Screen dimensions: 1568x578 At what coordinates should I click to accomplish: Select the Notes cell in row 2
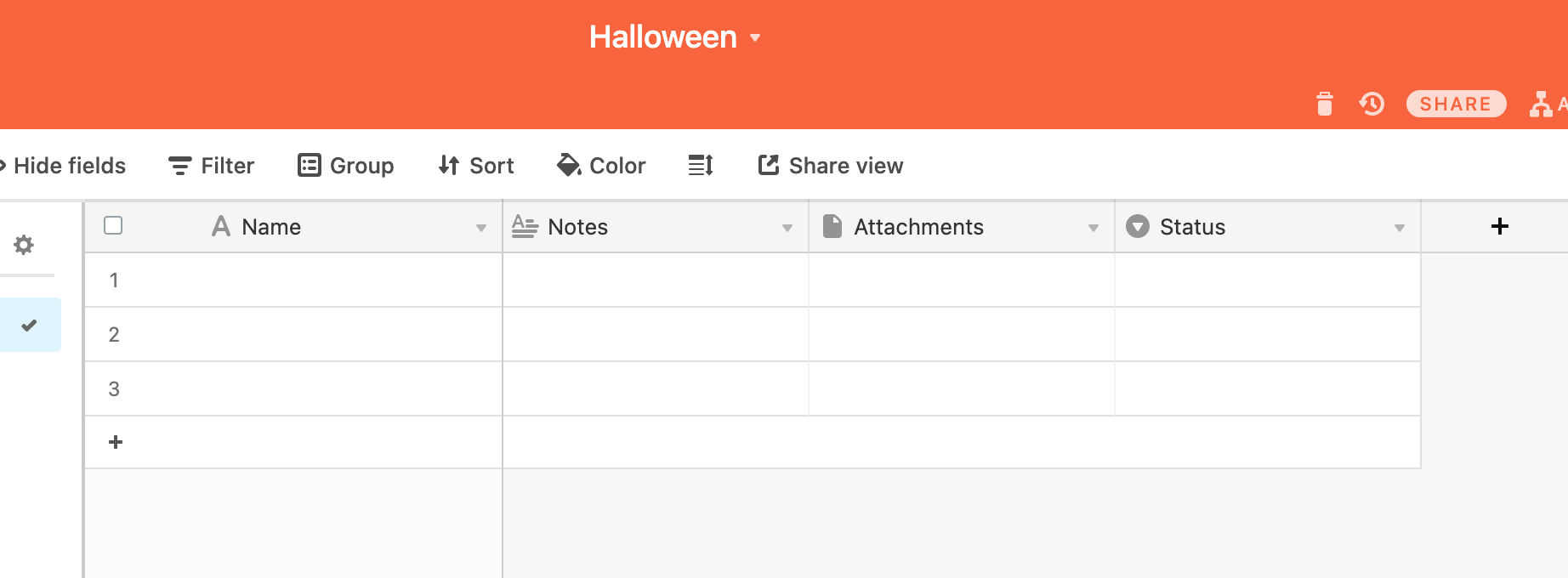[656, 334]
